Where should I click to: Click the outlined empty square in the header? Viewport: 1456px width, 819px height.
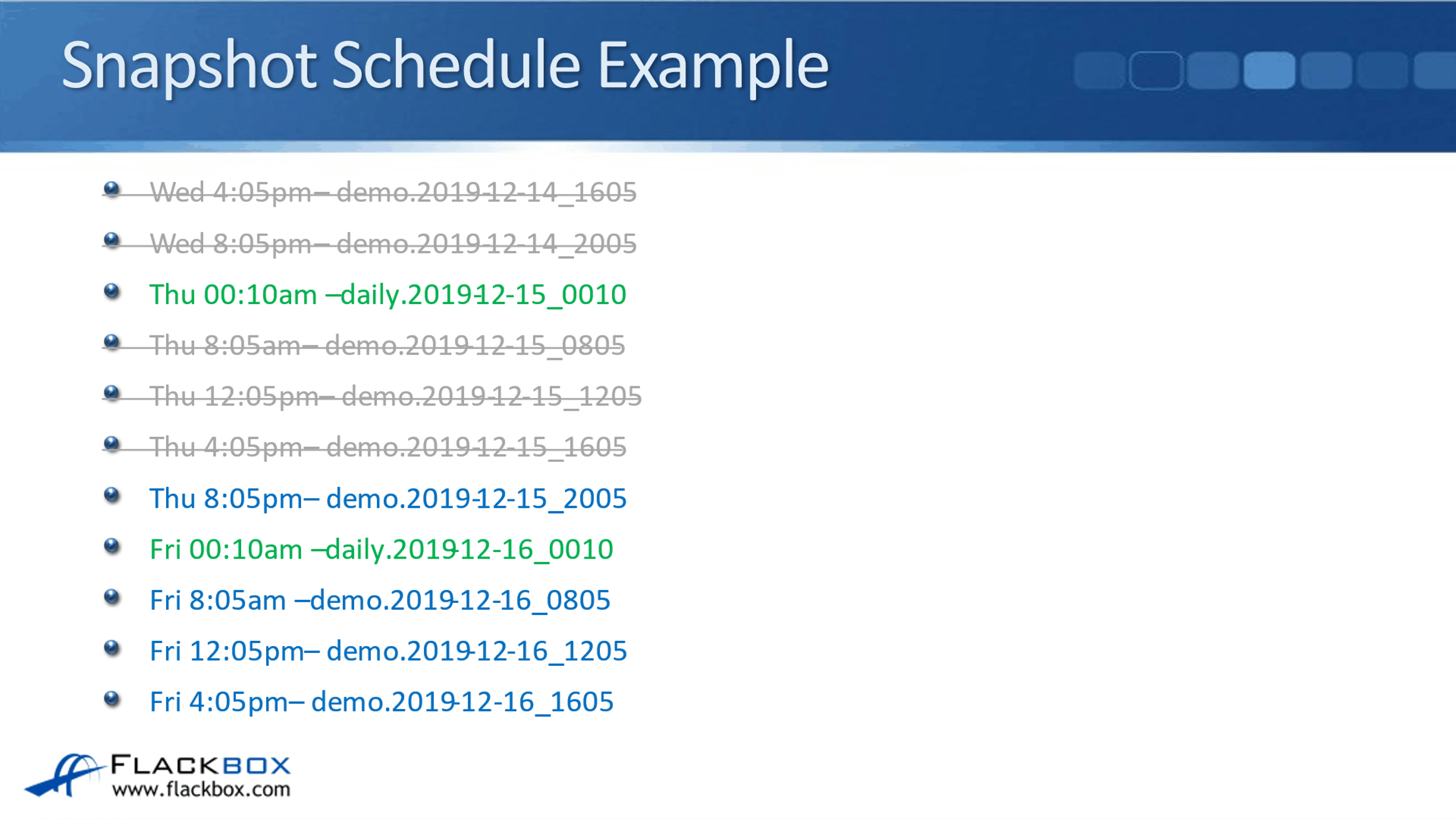click(x=1155, y=70)
